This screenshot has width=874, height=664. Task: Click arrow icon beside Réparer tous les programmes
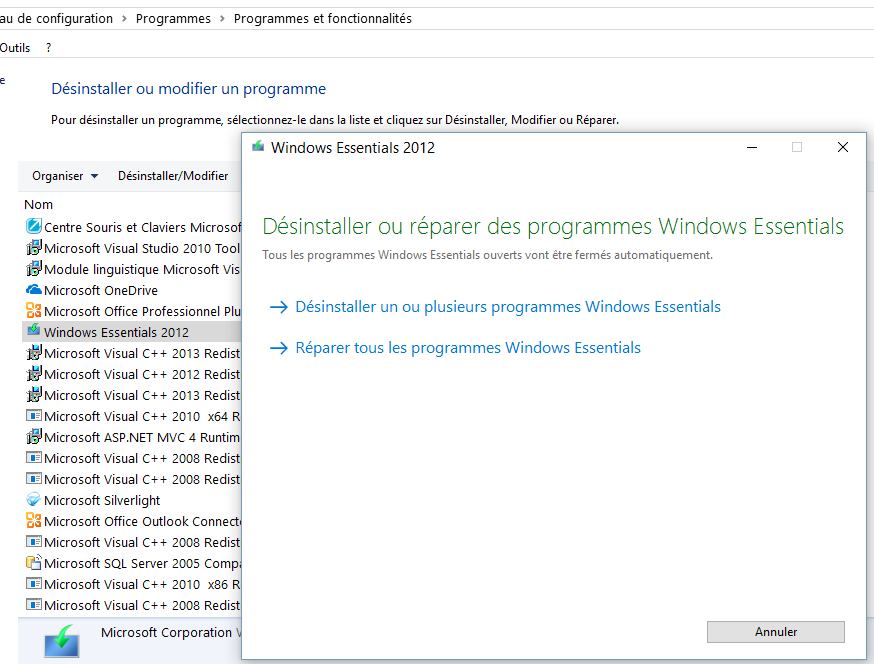pos(278,348)
